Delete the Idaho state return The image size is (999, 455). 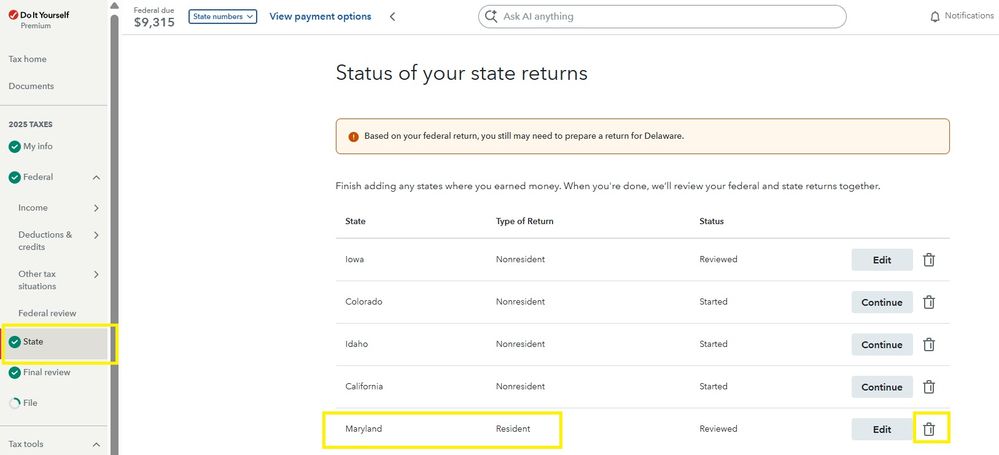[928, 344]
